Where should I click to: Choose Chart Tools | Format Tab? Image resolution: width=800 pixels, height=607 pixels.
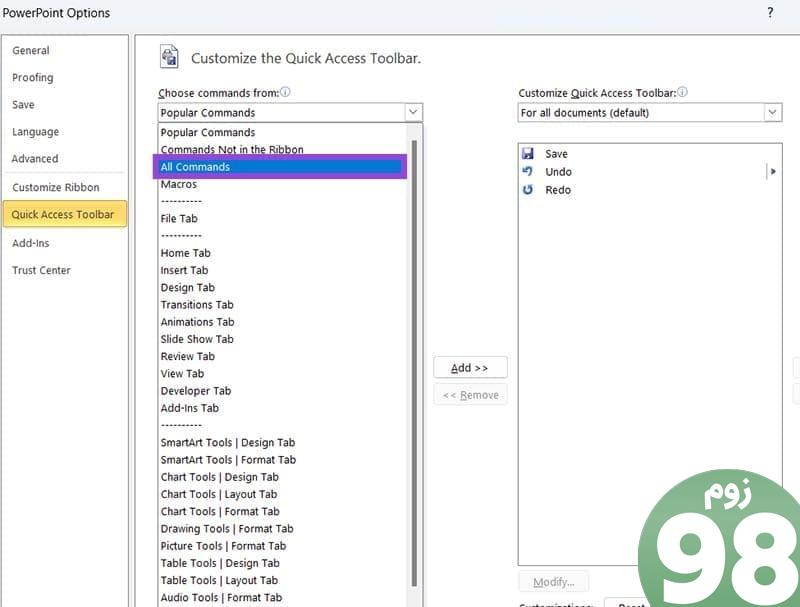[x=283, y=512]
